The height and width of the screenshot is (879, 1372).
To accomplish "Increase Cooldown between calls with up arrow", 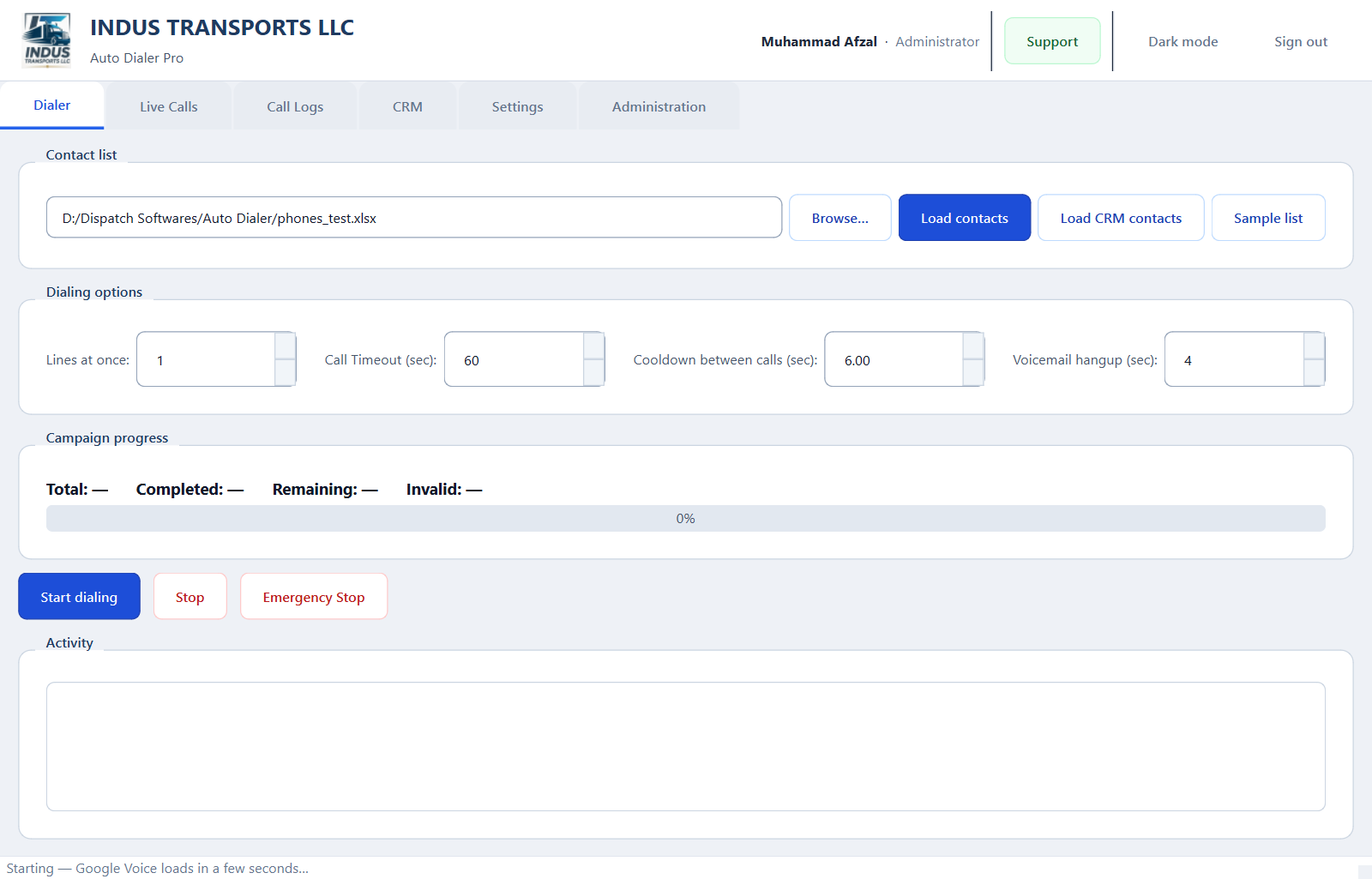I will coord(973,346).
